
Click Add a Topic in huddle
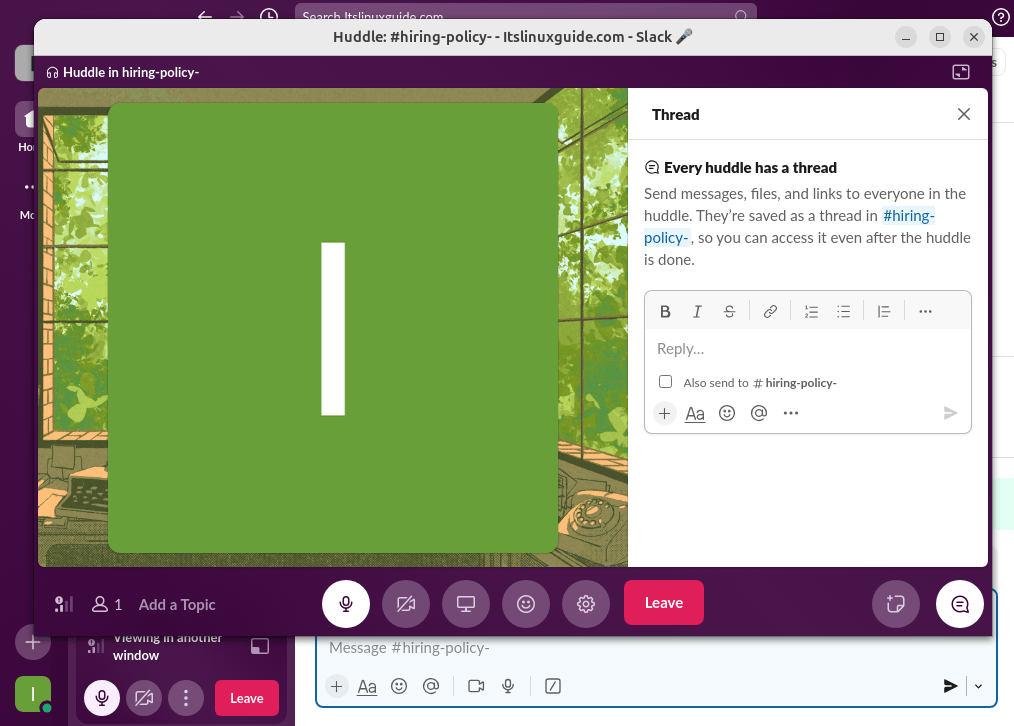tap(177, 604)
